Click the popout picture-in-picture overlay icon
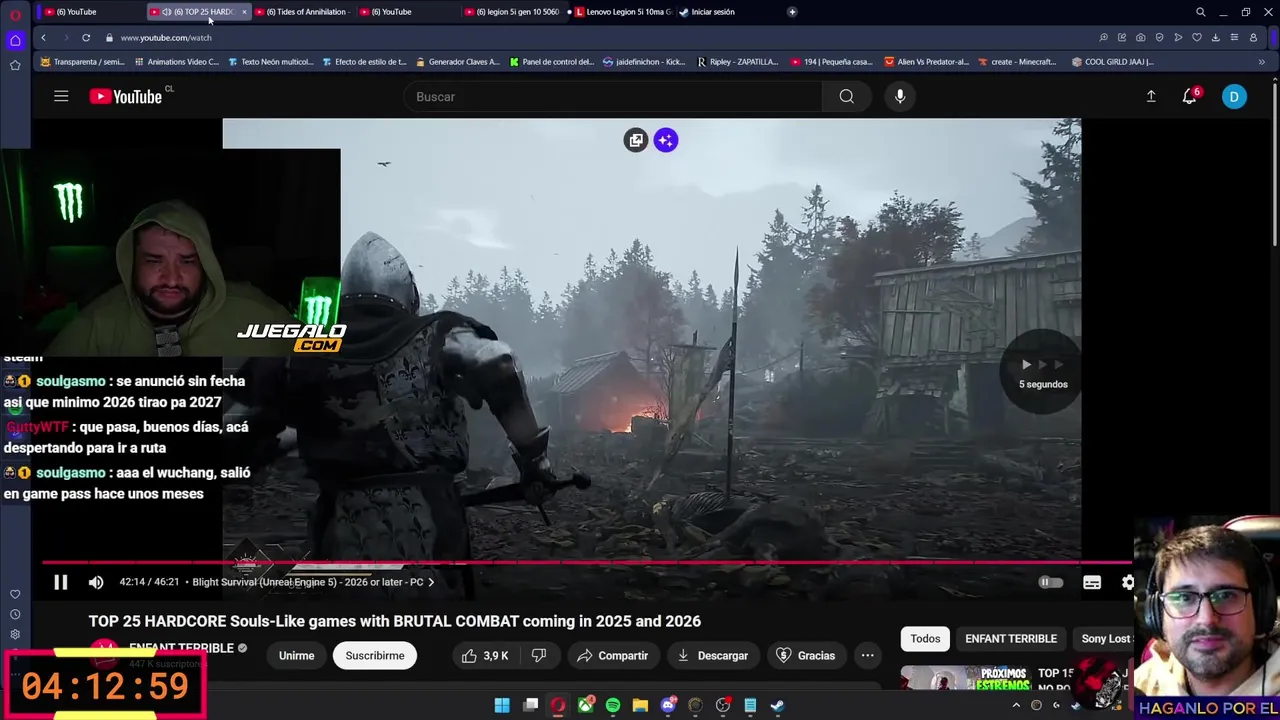 pos(636,140)
